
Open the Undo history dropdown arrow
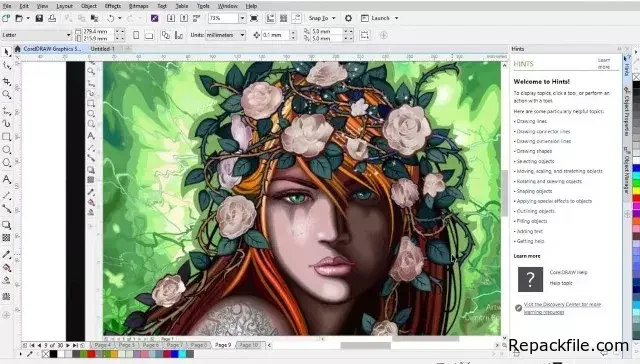coord(120,18)
